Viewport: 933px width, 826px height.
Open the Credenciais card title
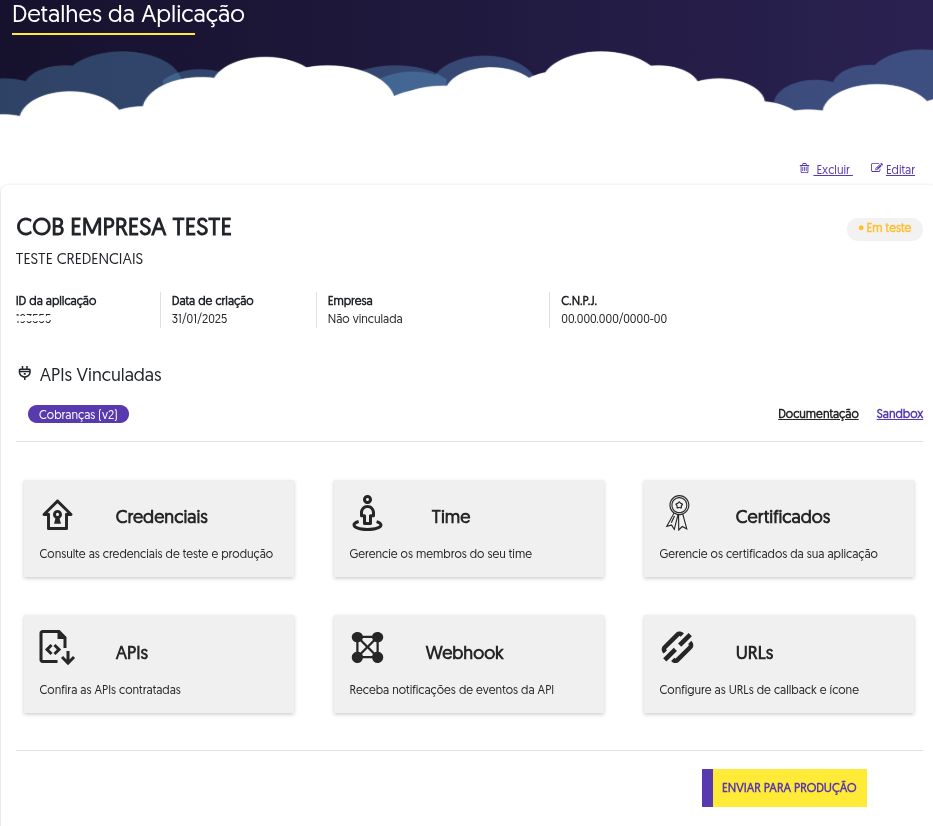(161, 517)
